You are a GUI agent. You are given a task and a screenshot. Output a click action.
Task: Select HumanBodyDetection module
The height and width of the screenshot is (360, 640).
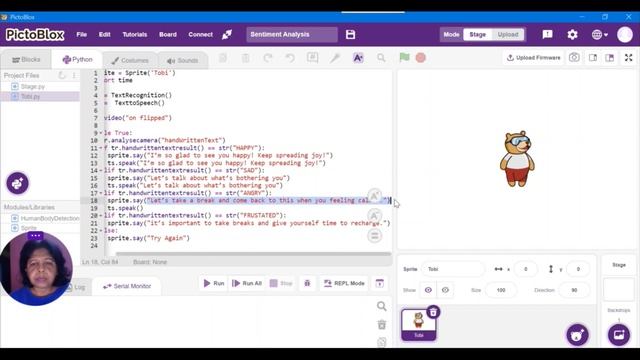tap(45, 218)
